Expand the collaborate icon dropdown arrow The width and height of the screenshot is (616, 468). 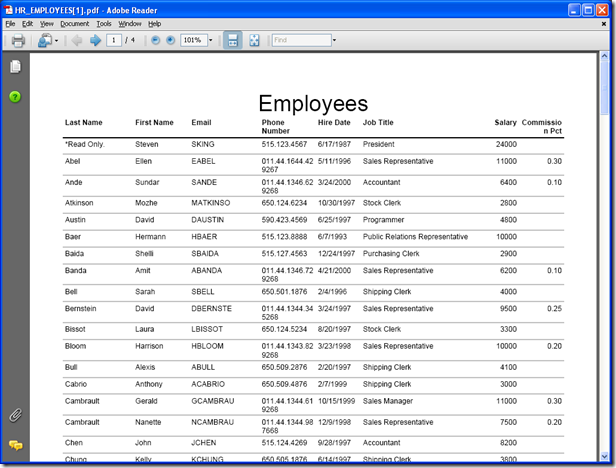(x=57, y=40)
